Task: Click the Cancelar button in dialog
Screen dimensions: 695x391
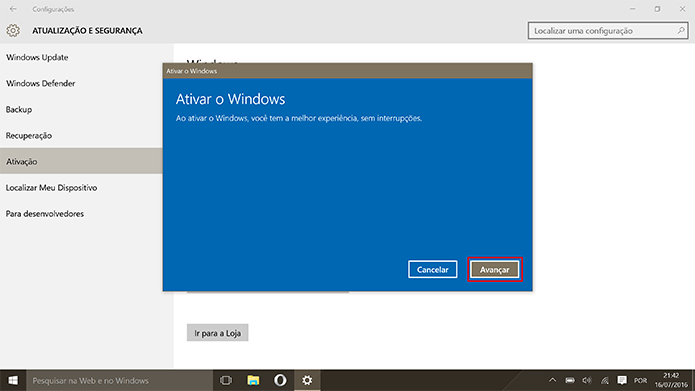Action: pyautogui.click(x=433, y=270)
